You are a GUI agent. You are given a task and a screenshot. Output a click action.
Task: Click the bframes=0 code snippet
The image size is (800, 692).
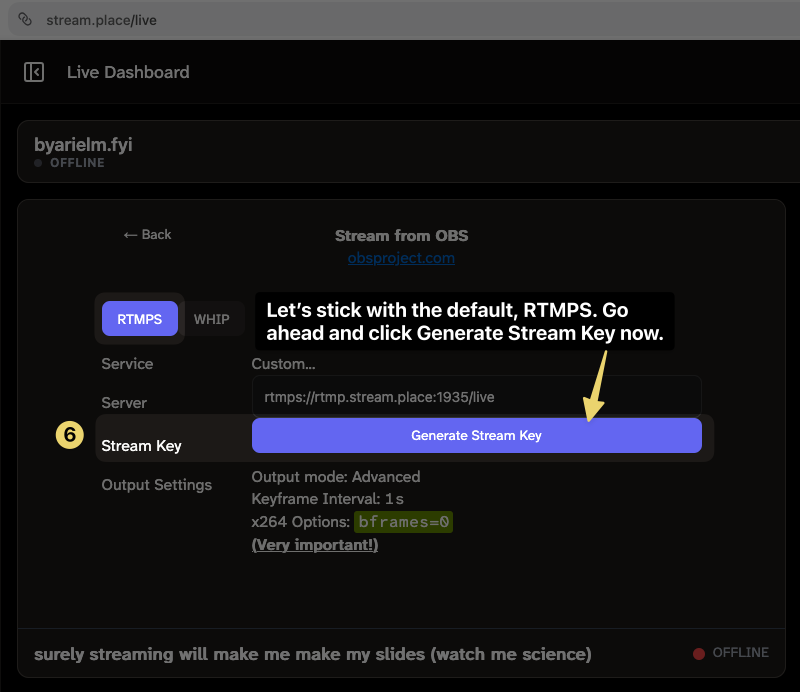(403, 522)
